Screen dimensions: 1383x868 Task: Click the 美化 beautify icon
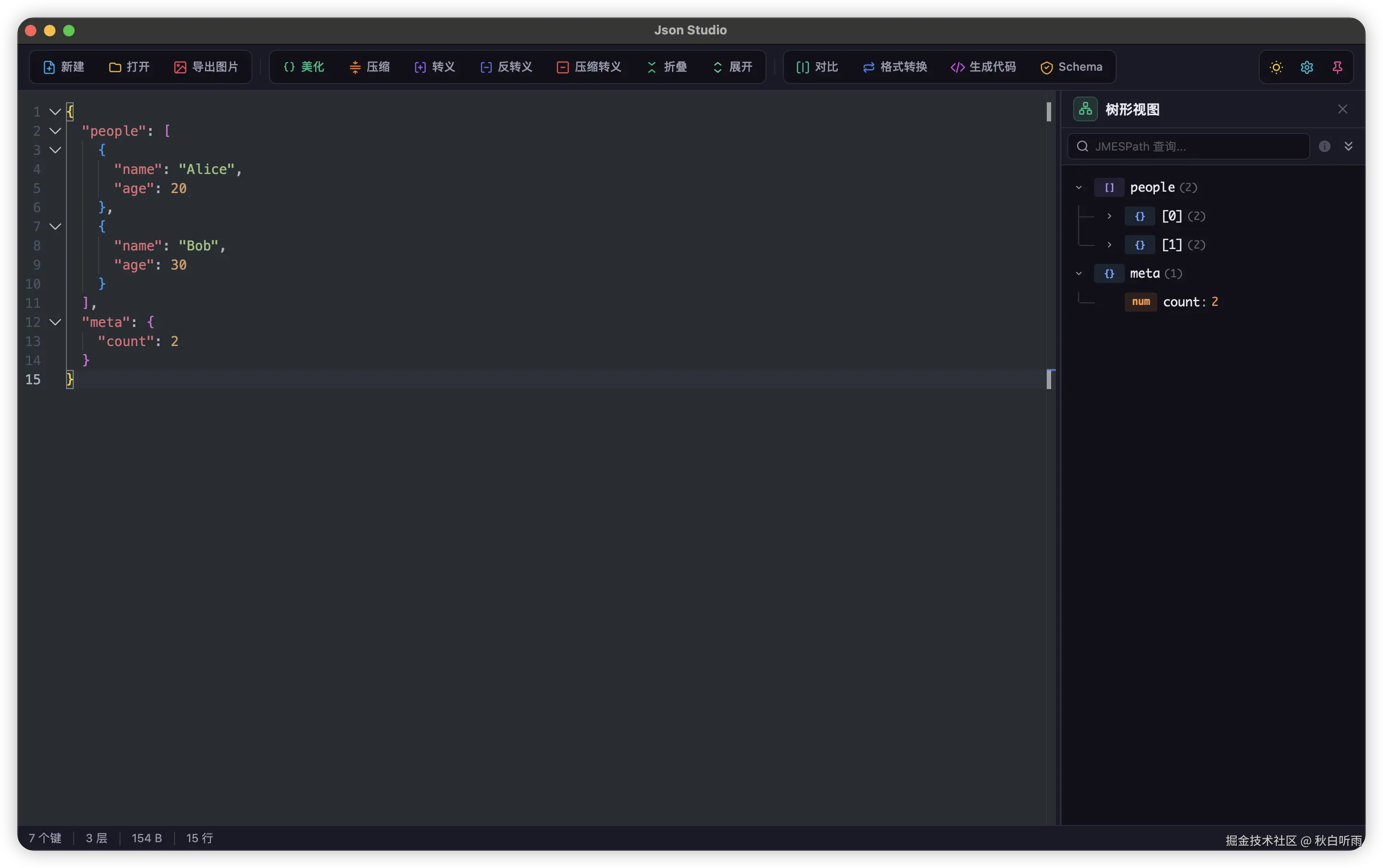tap(303, 66)
